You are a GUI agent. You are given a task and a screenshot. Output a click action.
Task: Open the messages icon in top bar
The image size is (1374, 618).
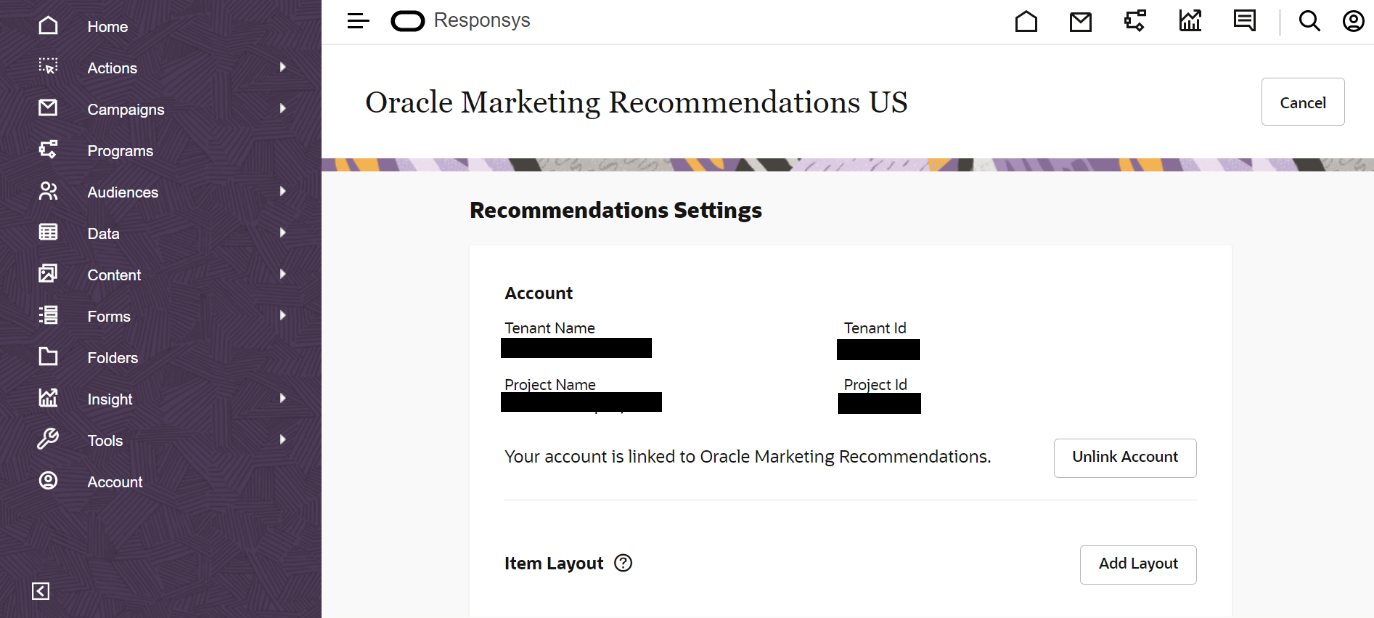1244,21
